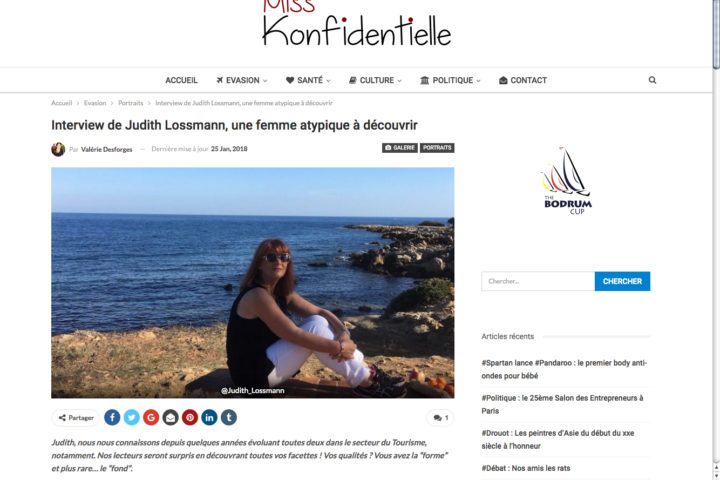Pin article with Pinterest icon
720x480 pixels.
click(190, 418)
